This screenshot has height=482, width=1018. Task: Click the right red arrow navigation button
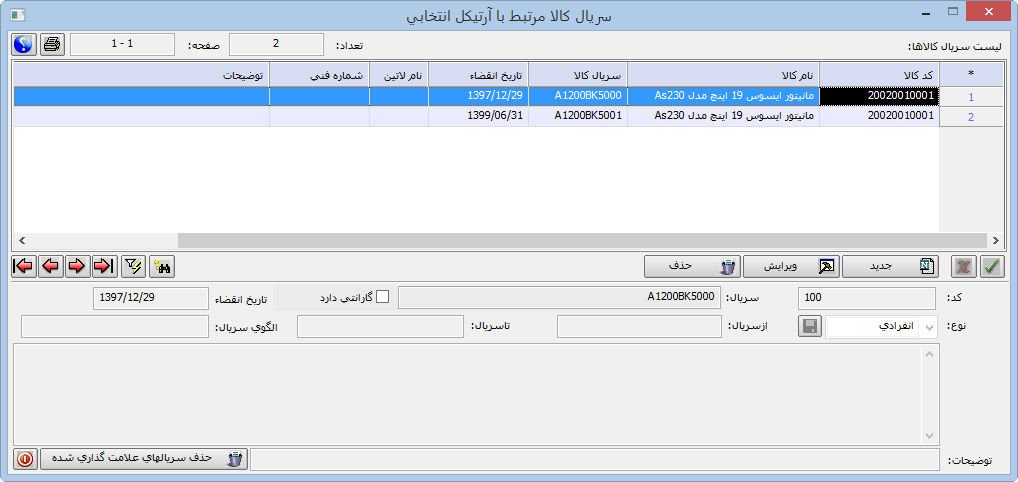77,266
